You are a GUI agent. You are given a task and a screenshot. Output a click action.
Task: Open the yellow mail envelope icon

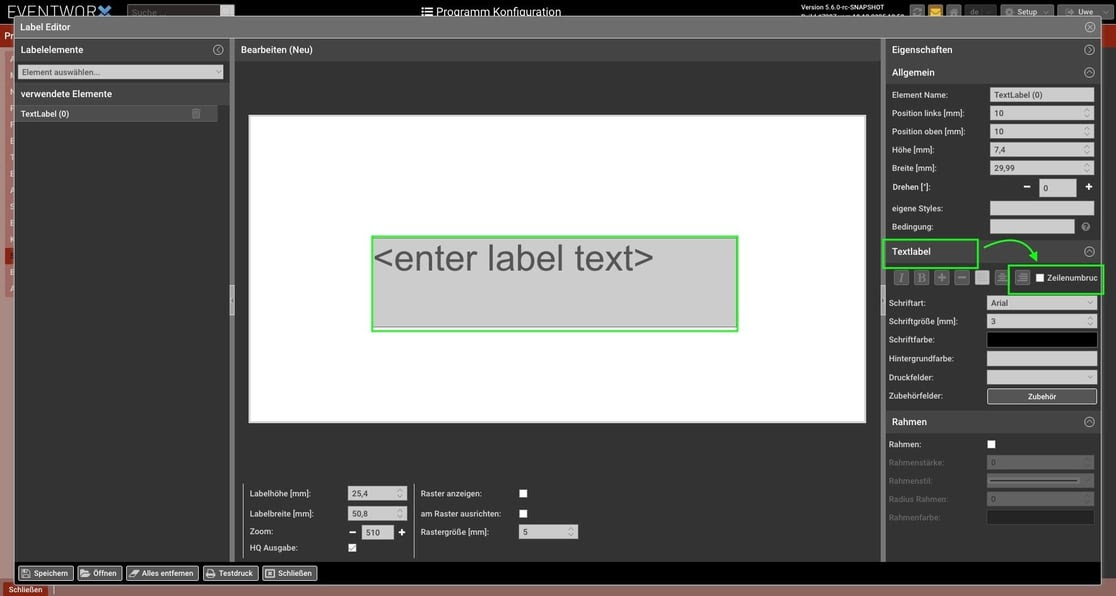(935, 12)
